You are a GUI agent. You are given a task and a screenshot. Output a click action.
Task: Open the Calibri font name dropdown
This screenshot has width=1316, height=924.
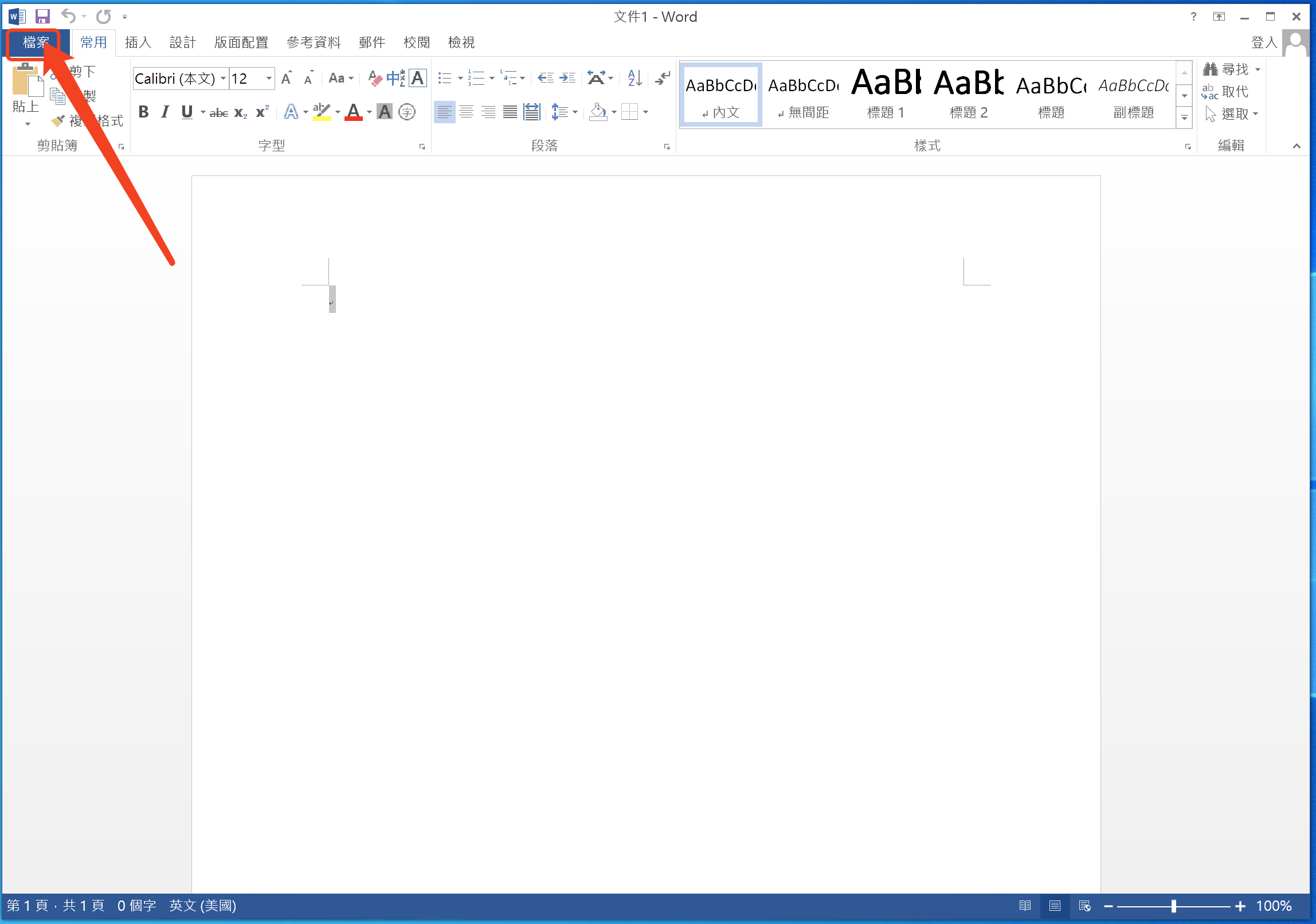(x=223, y=79)
